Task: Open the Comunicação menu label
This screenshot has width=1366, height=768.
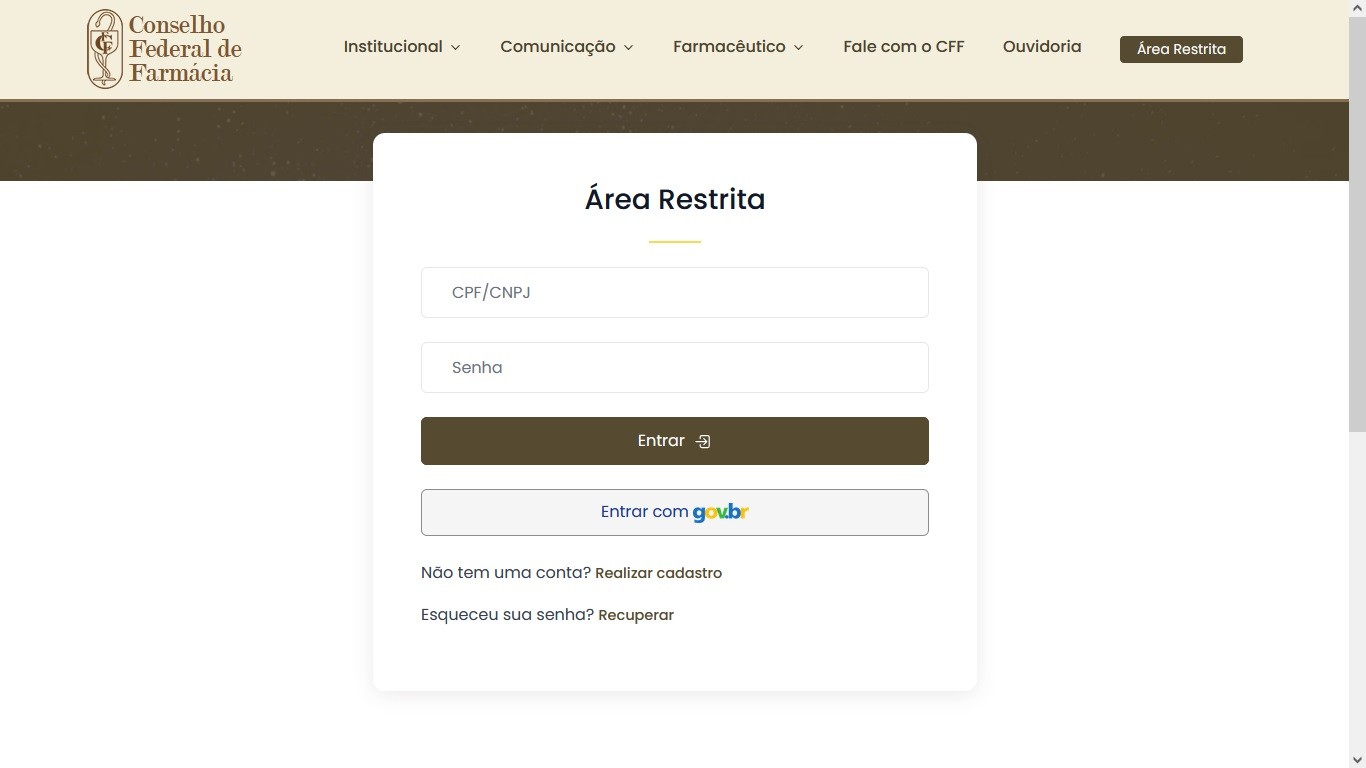Action: 557,47
